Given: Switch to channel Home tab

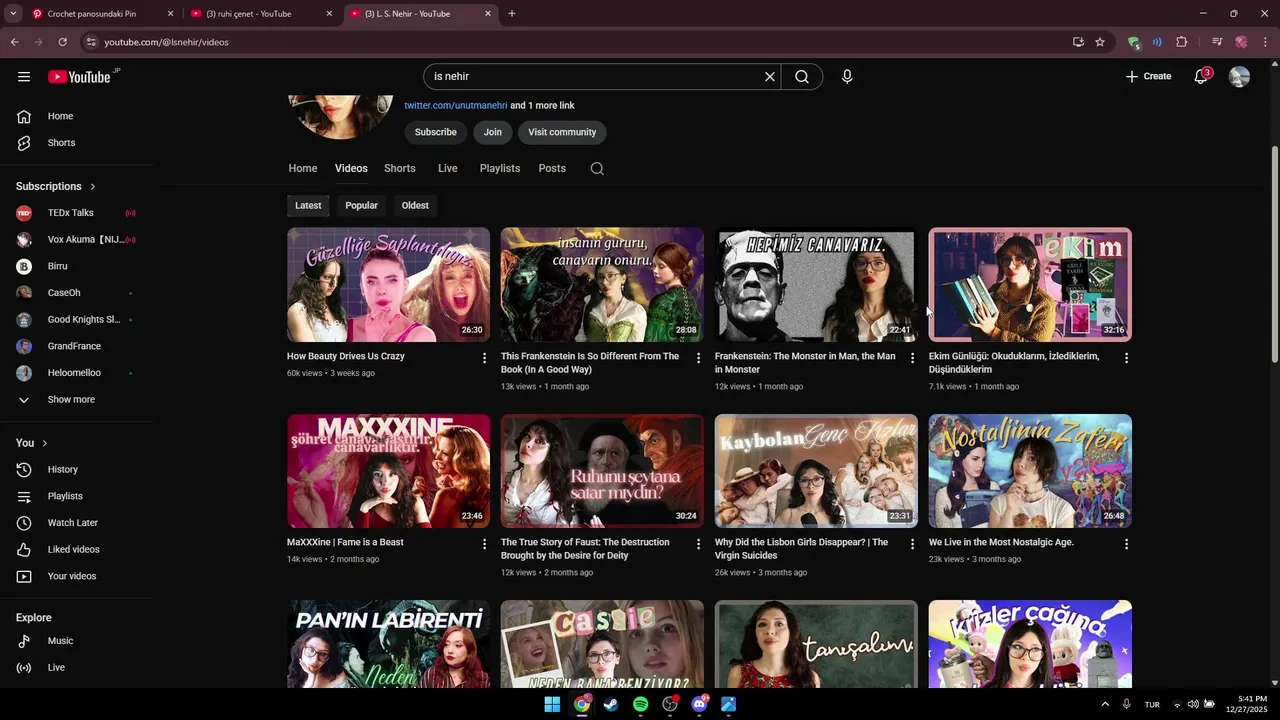Looking at the screenshot, I should 303,169.
